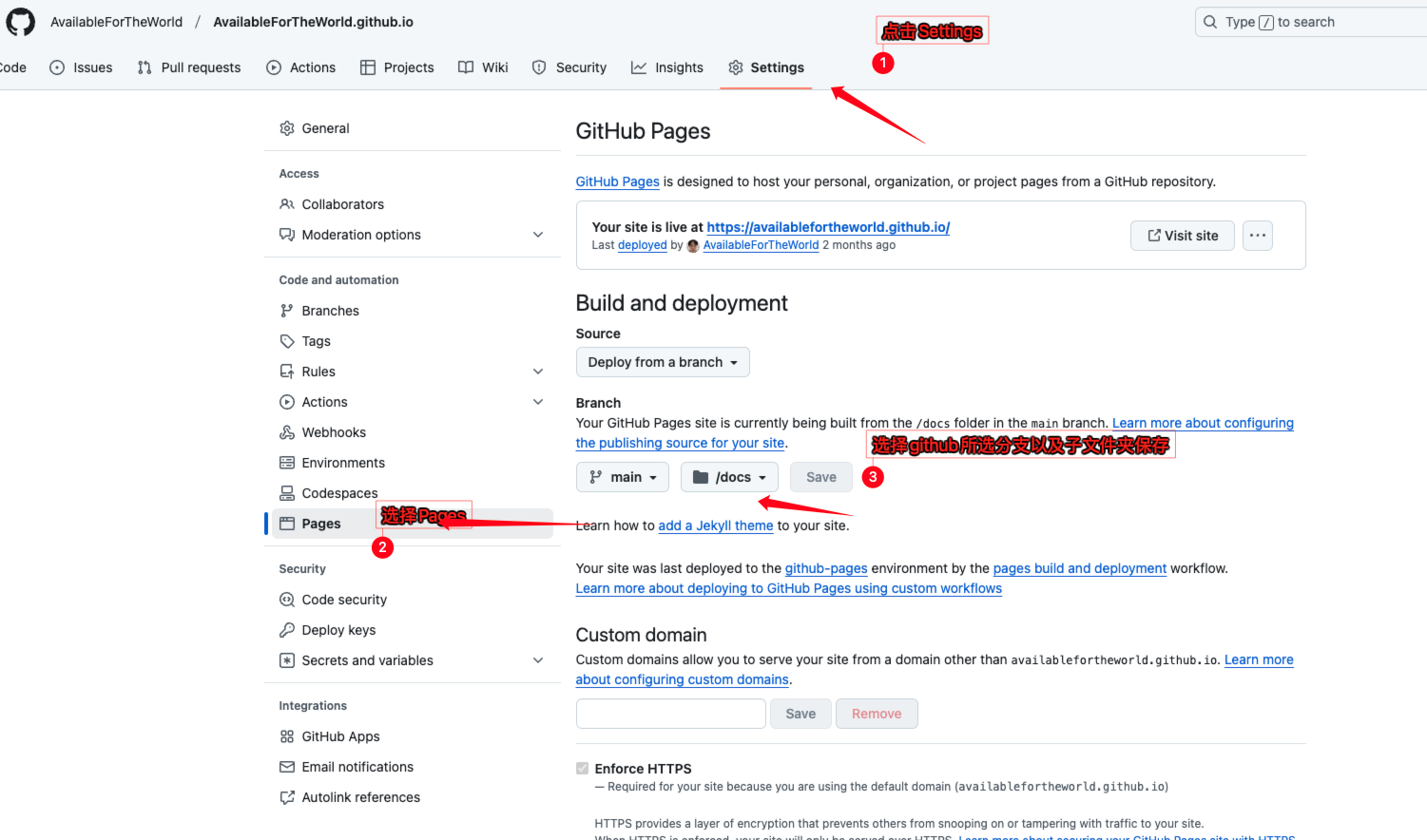The height and width of the screenshot is (840, 1427).
Task: Open the Insights tab
Action: click(667, 67)
